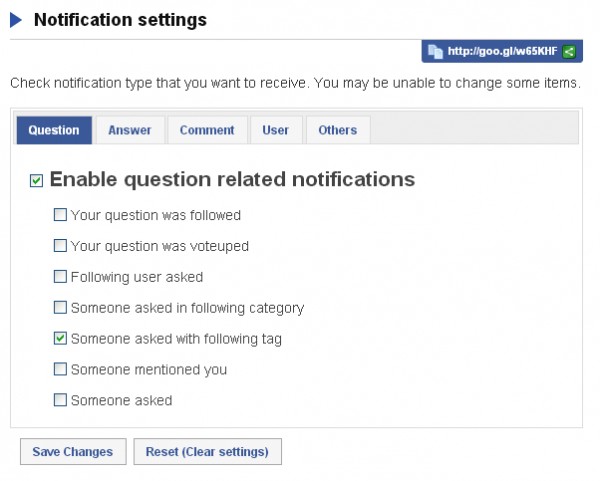
Task: Tick the 'Following user asked' checkbox
Action: (60, 277)
